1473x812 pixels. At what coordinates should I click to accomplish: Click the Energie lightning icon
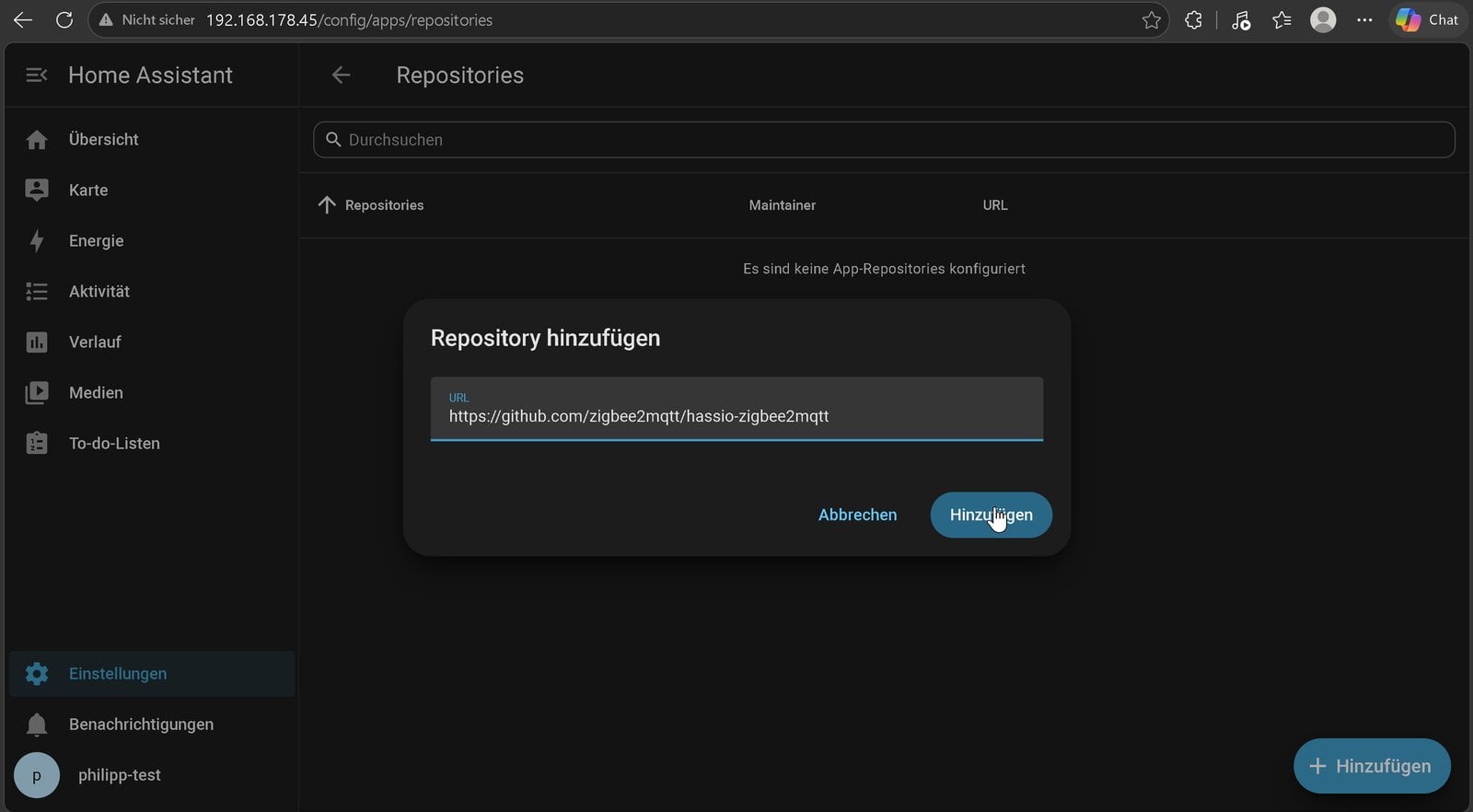pyautogui.click(x=37, y=240)
